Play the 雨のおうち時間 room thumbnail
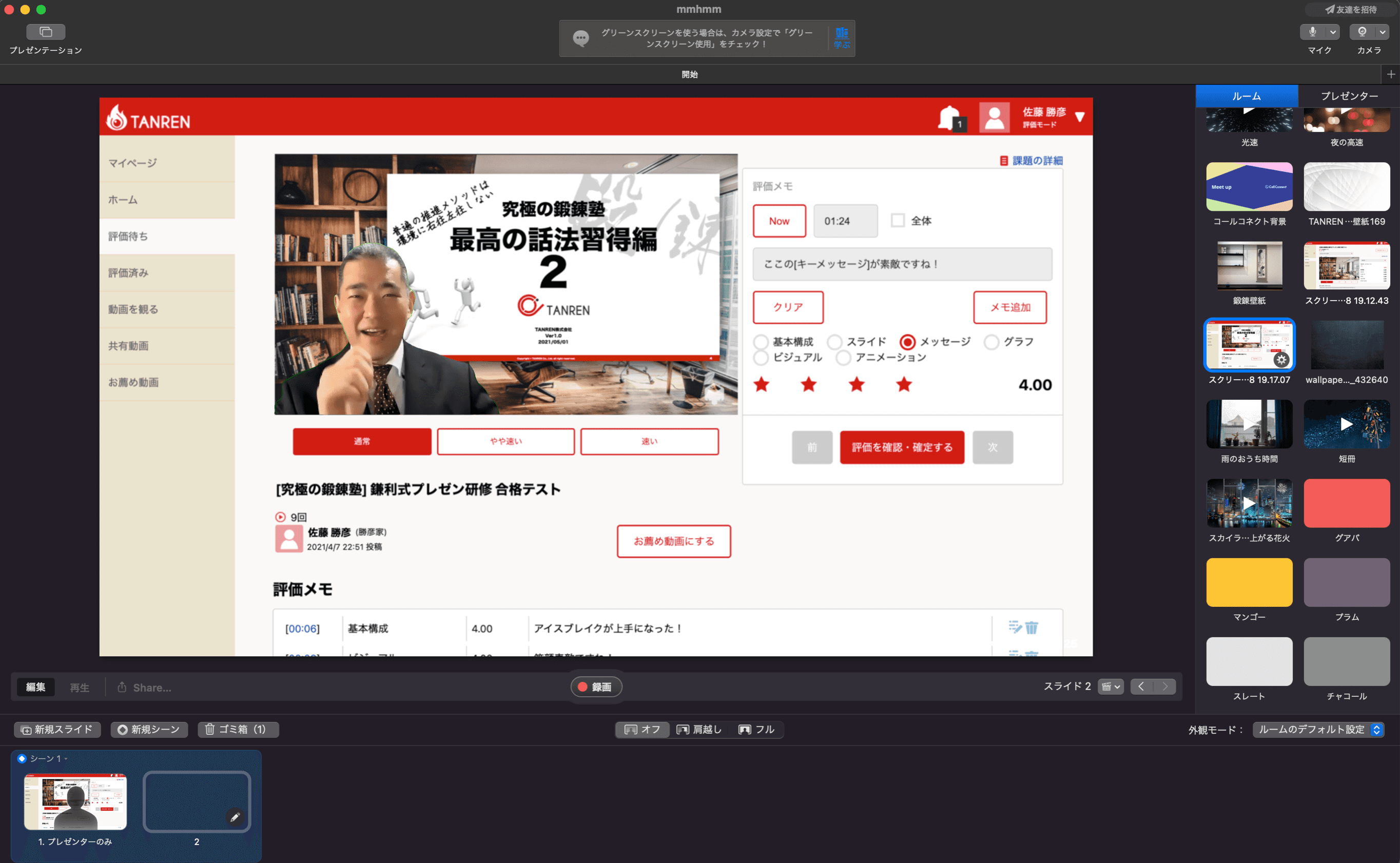Viewport: 1400px width, 863px height. click(1249, 424)
